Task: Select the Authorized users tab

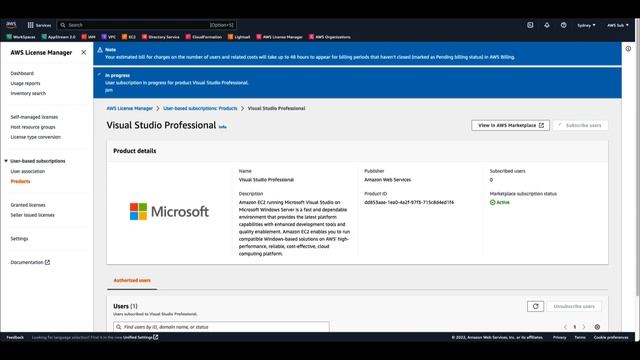Action: [x=132, y=280]
